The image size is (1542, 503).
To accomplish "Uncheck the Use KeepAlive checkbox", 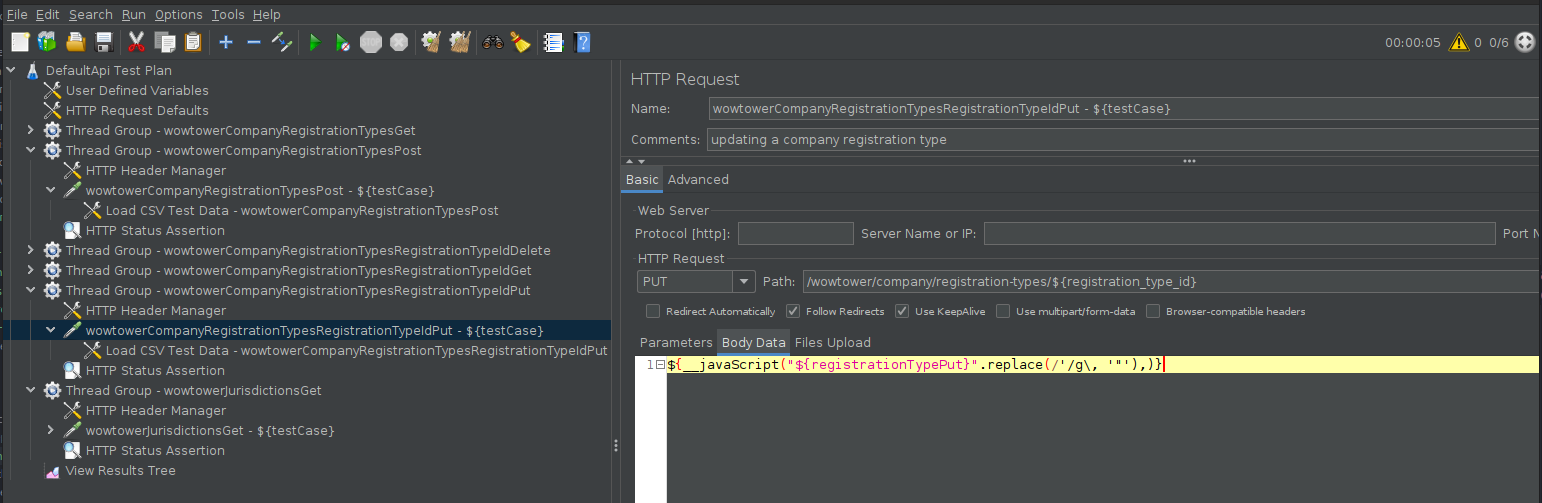I will (x=902, y=311).
